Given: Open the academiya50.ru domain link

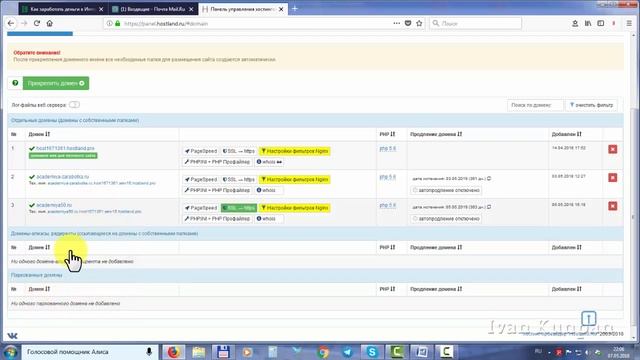Looking at the screenshot, I should coord(54,205).
